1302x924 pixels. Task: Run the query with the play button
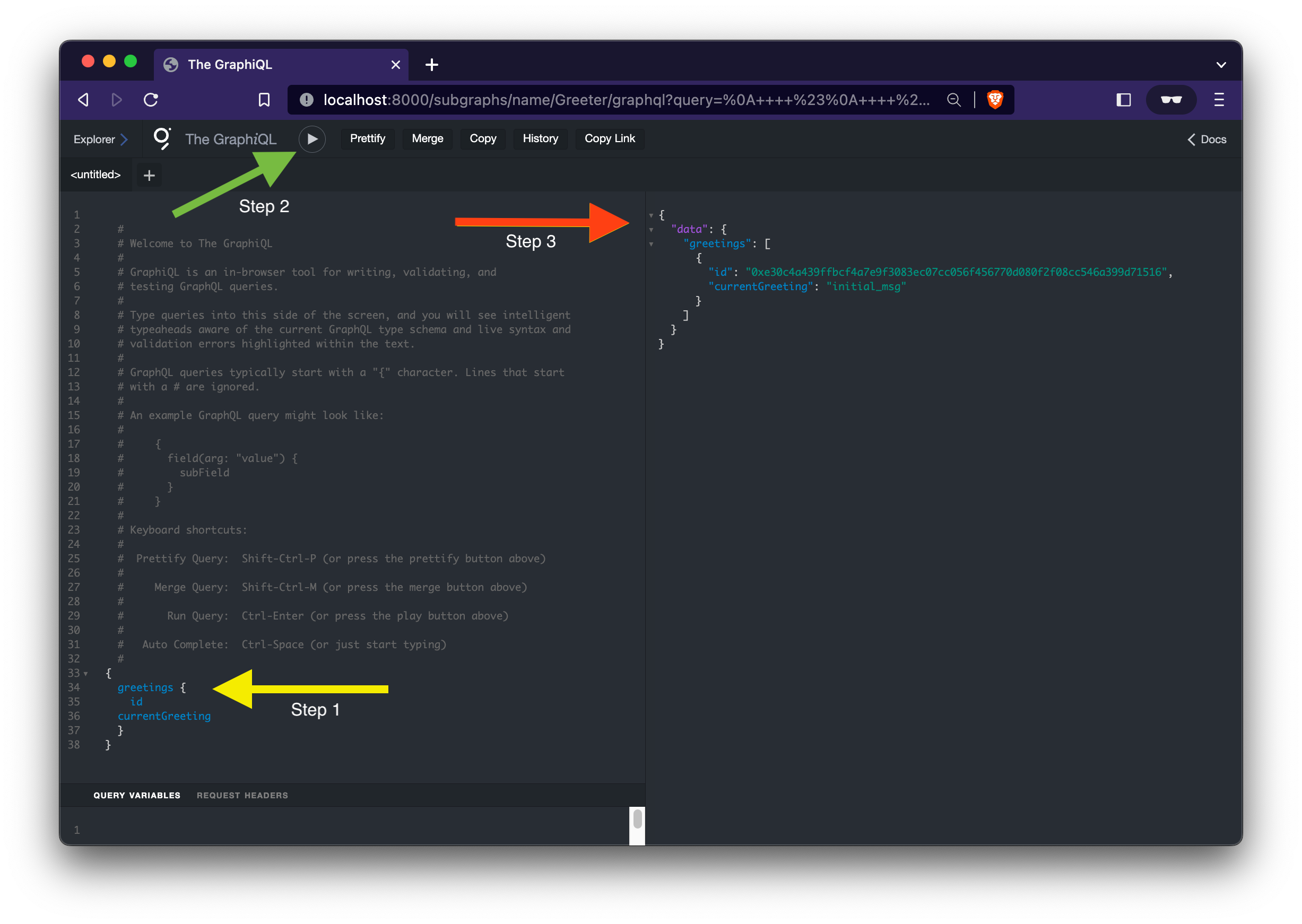click(x=312, y=139)
